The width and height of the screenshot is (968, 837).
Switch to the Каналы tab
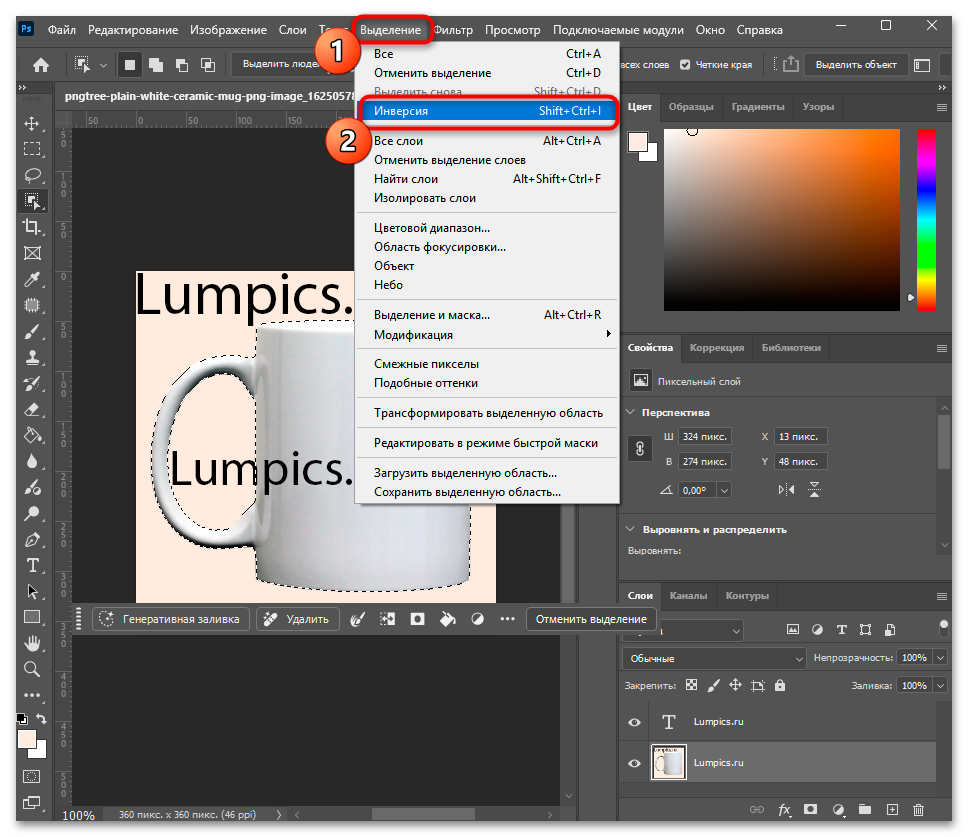tap(688, 596)
